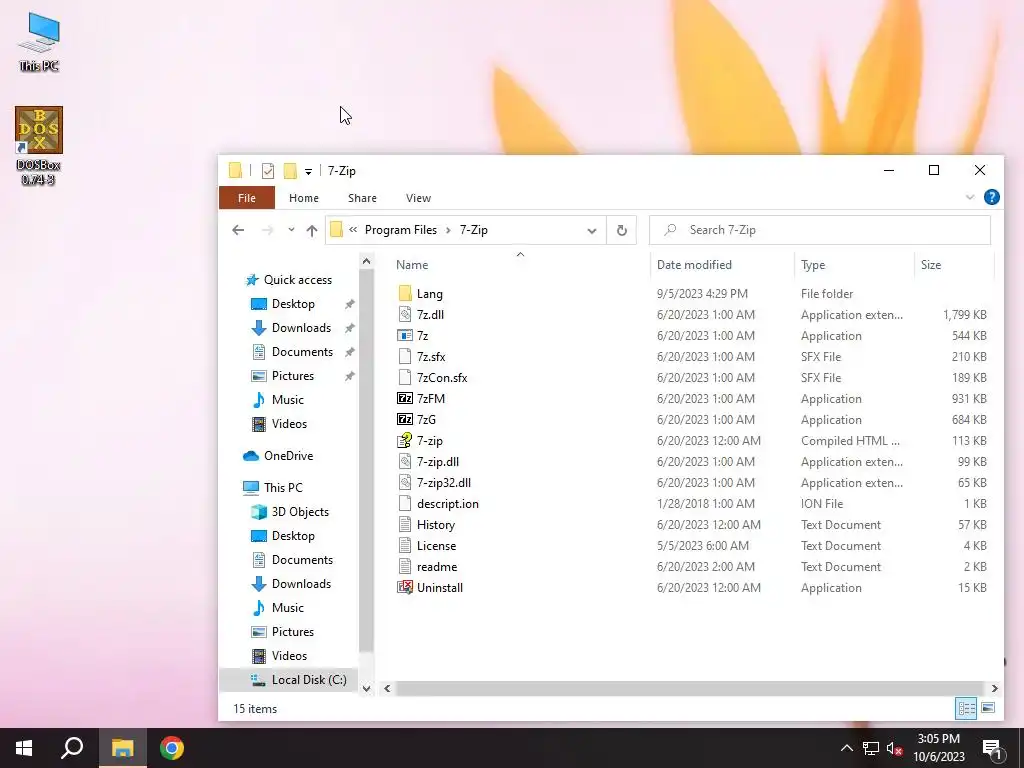Switch to details view layout icon
Screen dimensions: 1024x768
click(x=966, y=708)
